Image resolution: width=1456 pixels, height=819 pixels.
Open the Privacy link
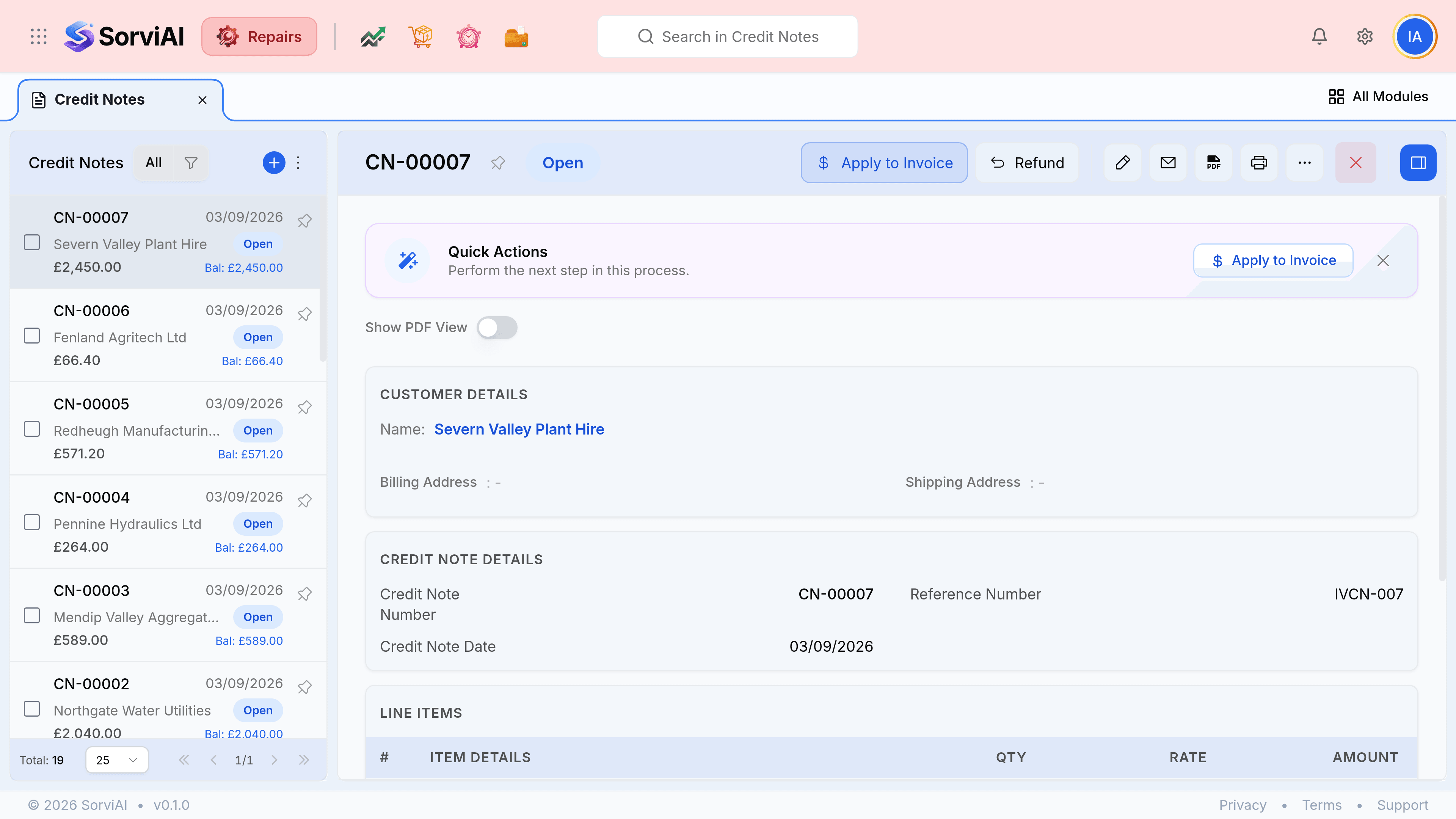tap(1243, 805)
